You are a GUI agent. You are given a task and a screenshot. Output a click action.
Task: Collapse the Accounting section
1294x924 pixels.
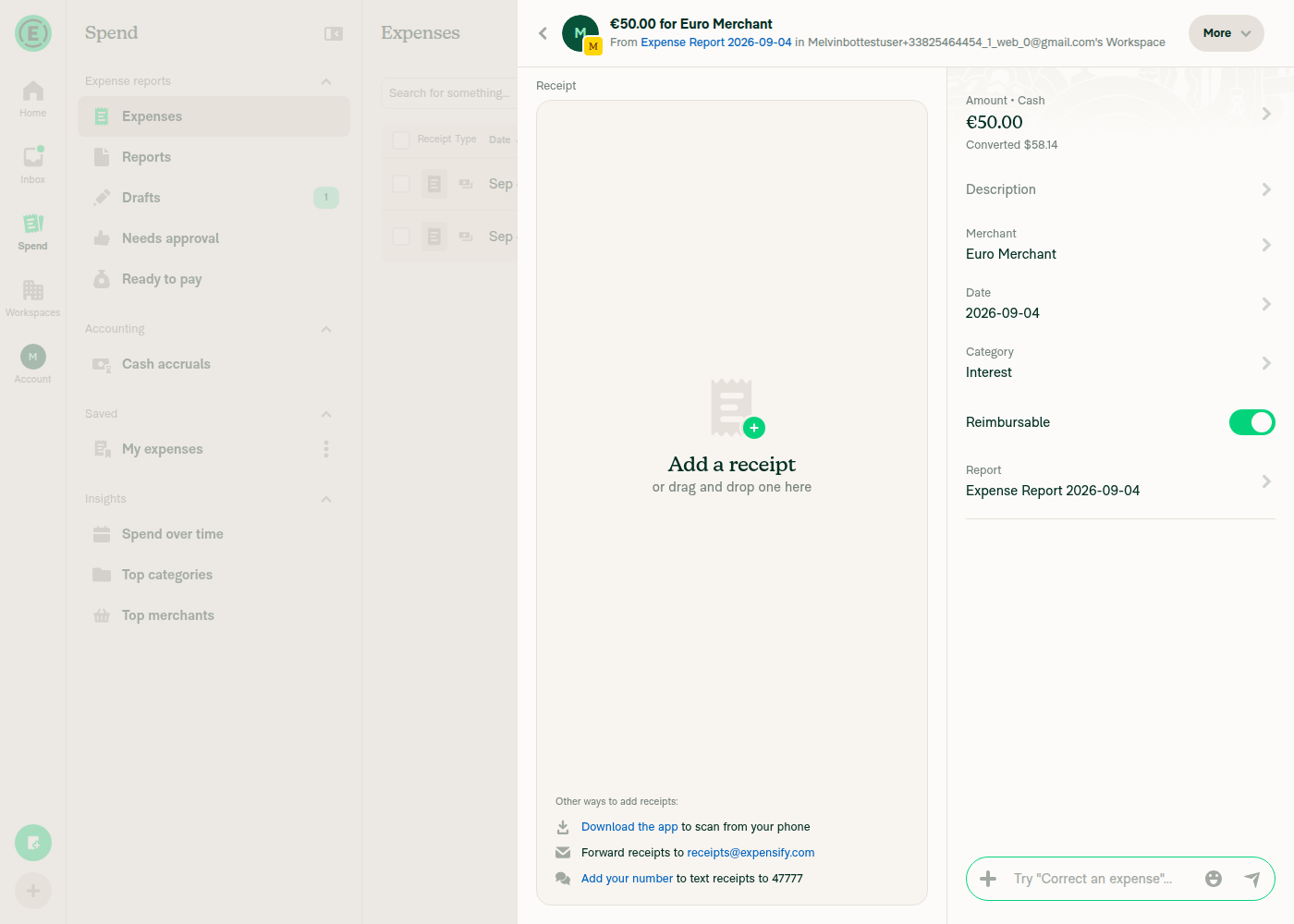click(x=326, y=329)
